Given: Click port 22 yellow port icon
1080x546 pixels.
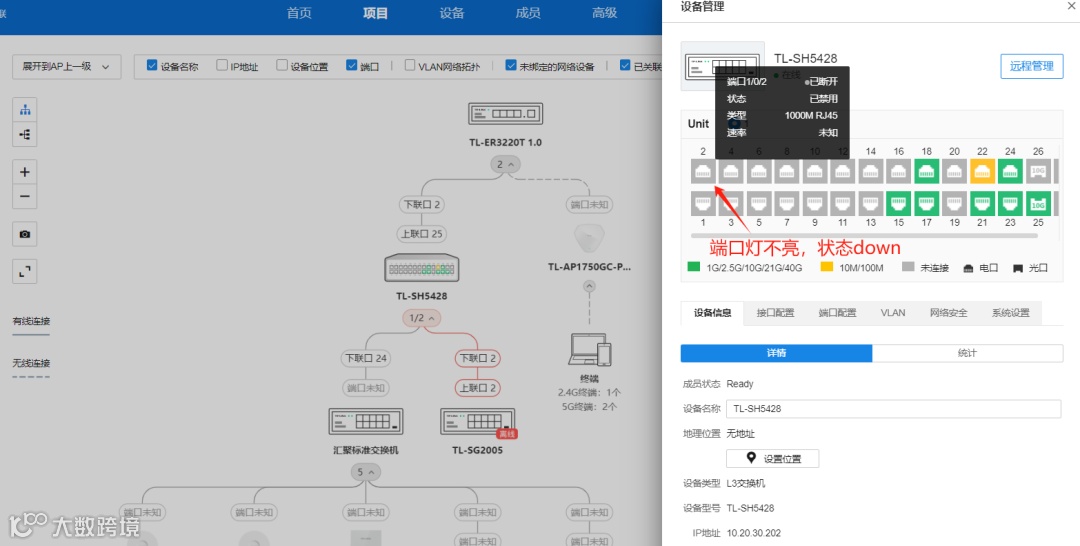Looking at the screenshot, I should [x=982, y=171].
